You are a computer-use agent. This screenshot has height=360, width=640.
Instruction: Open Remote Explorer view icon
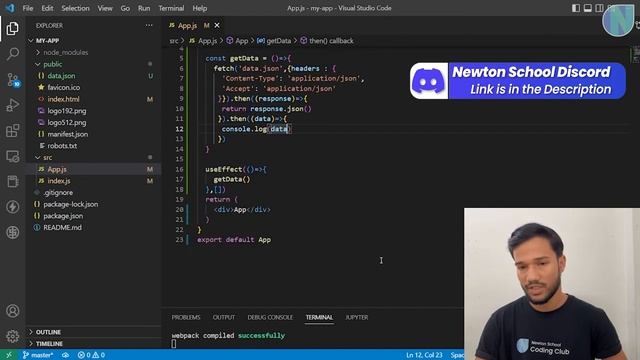click(x=12, y=156)
